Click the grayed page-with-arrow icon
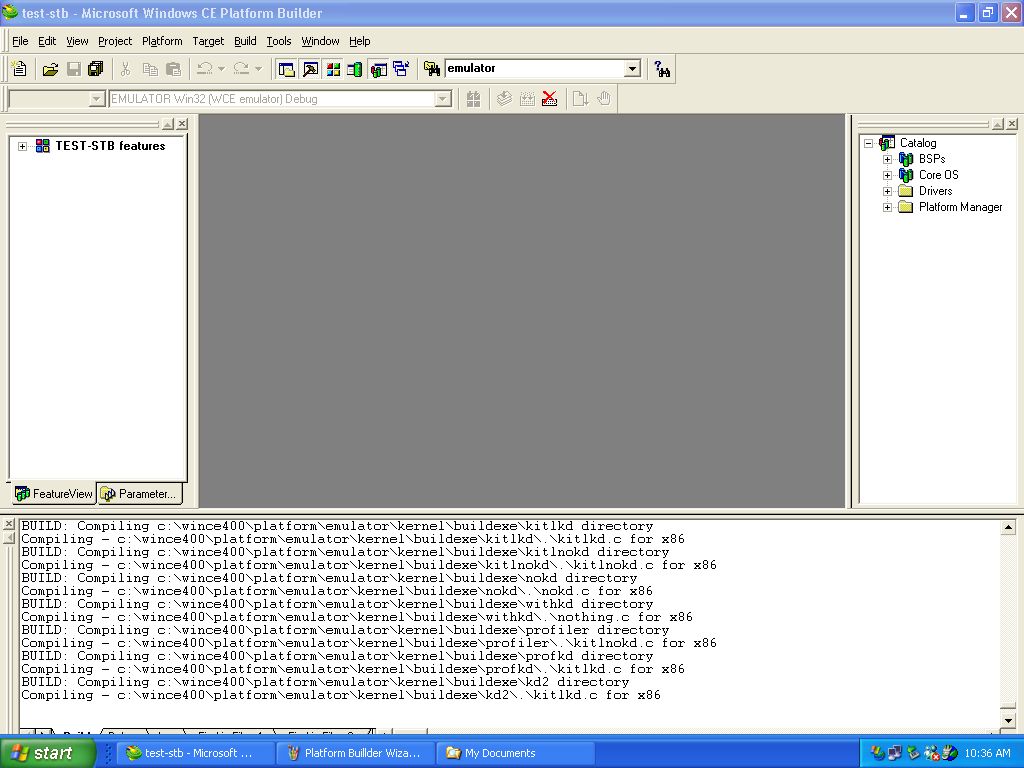The image size is (1024, 768). coord(580,99)
